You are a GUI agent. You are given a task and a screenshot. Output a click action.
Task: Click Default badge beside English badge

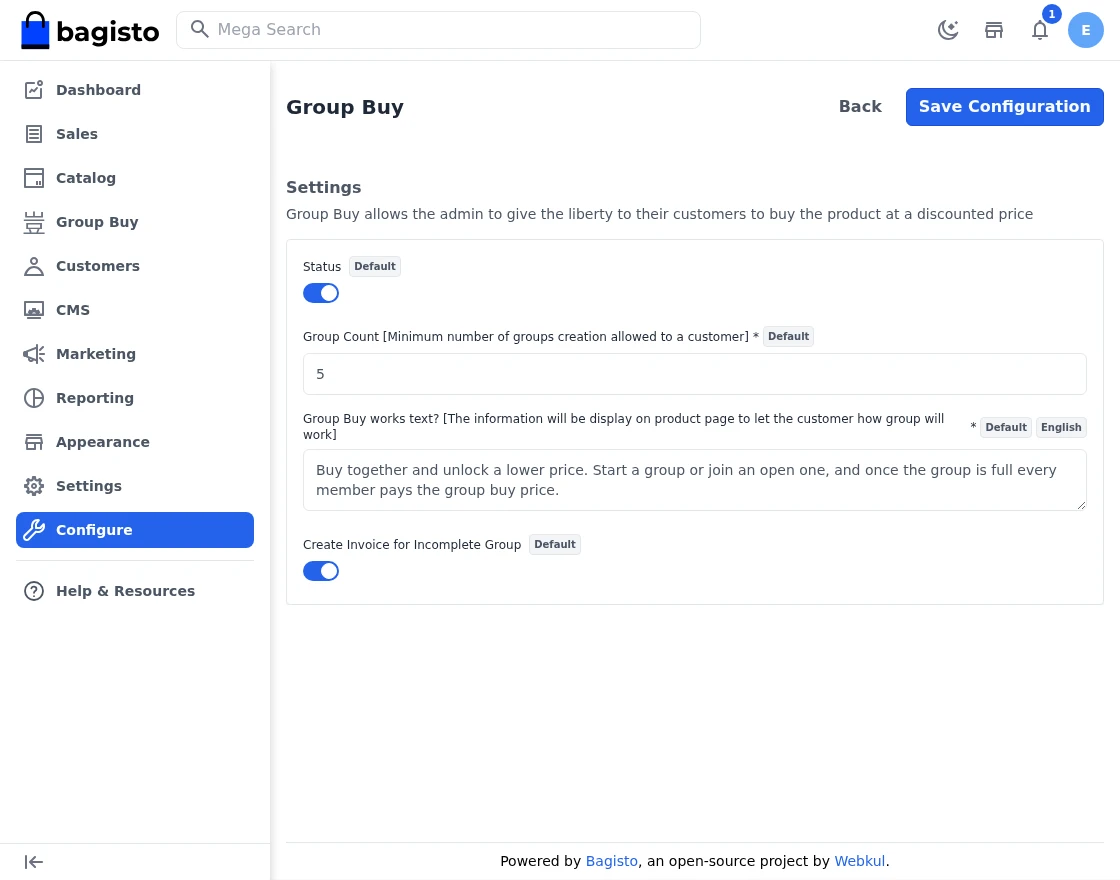1006,427
